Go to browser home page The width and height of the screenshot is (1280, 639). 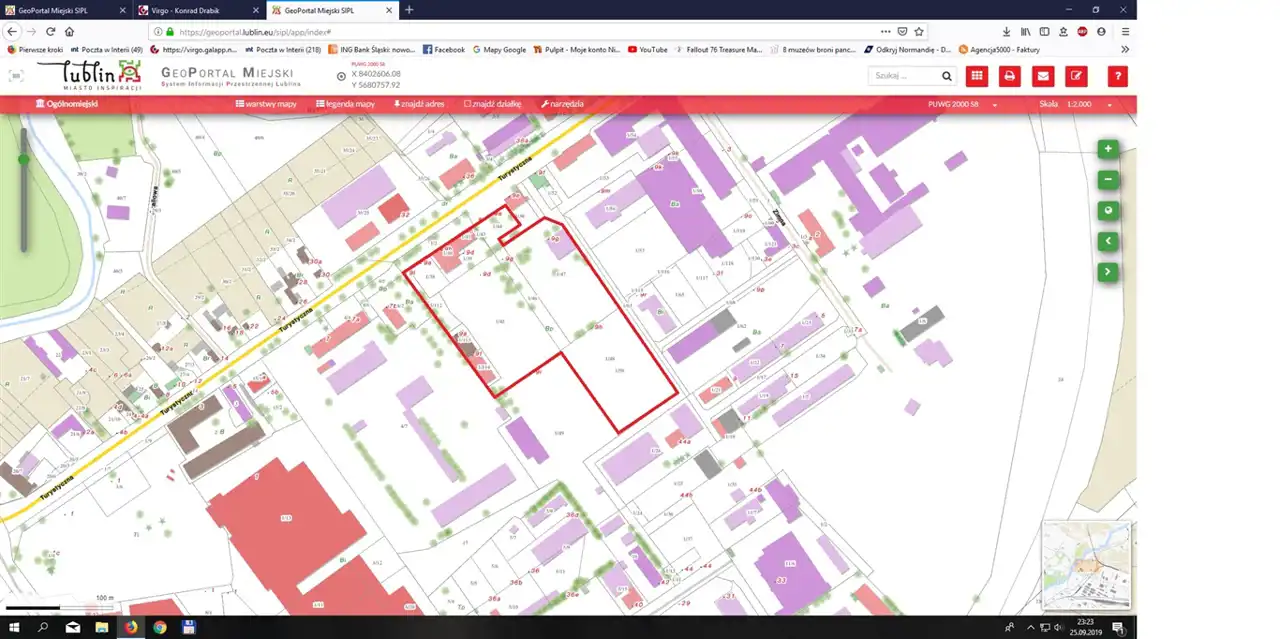click(x=69, y=32)
